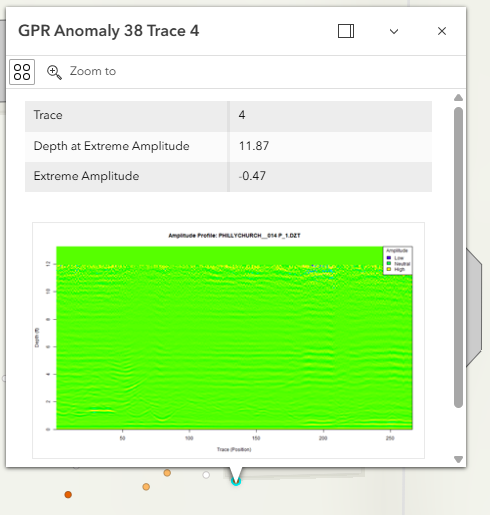490x515 pixels.
Task: Select the Zoom to action
Action: click(x=81, y=71)
